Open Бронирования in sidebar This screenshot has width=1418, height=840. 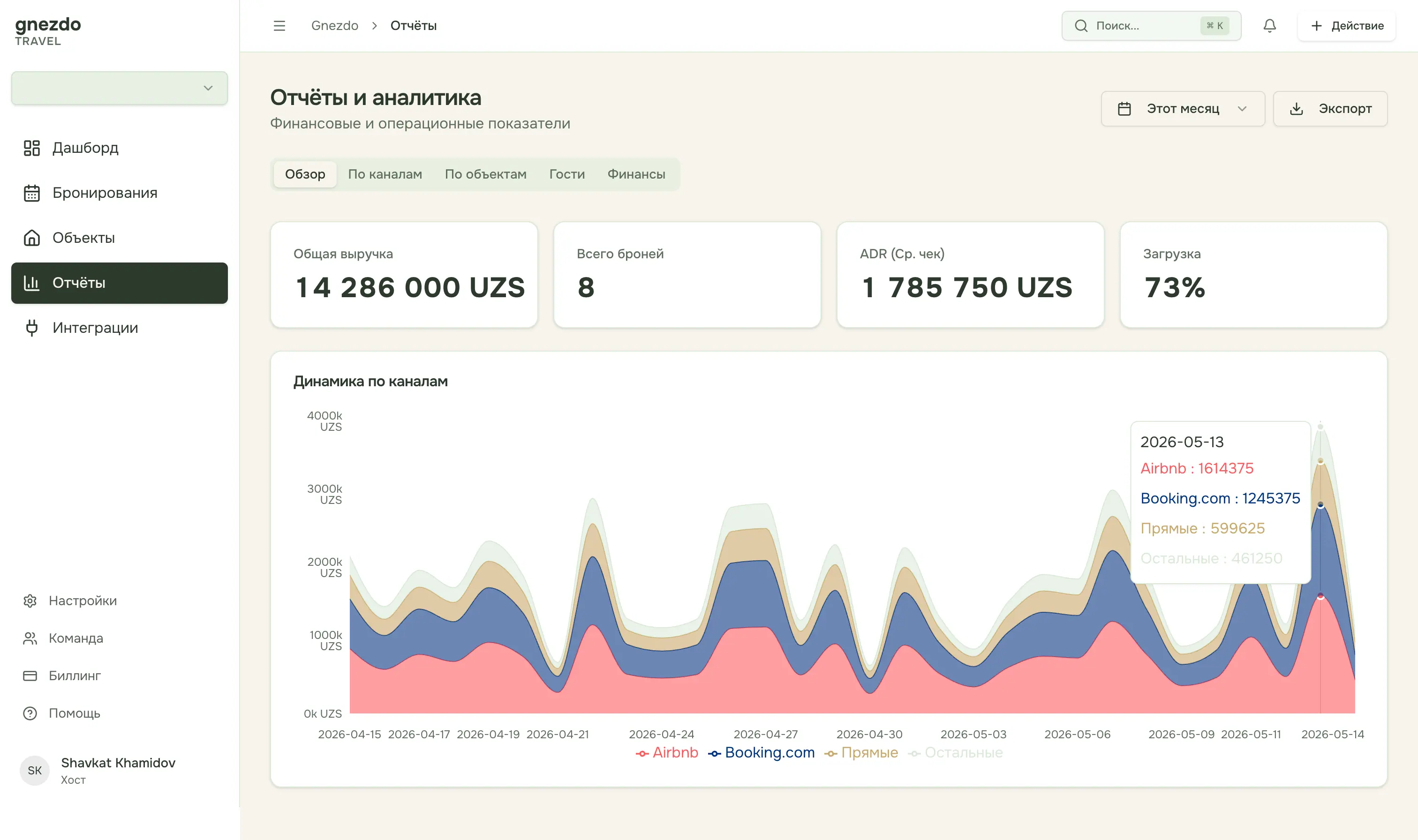pos(120,193)
